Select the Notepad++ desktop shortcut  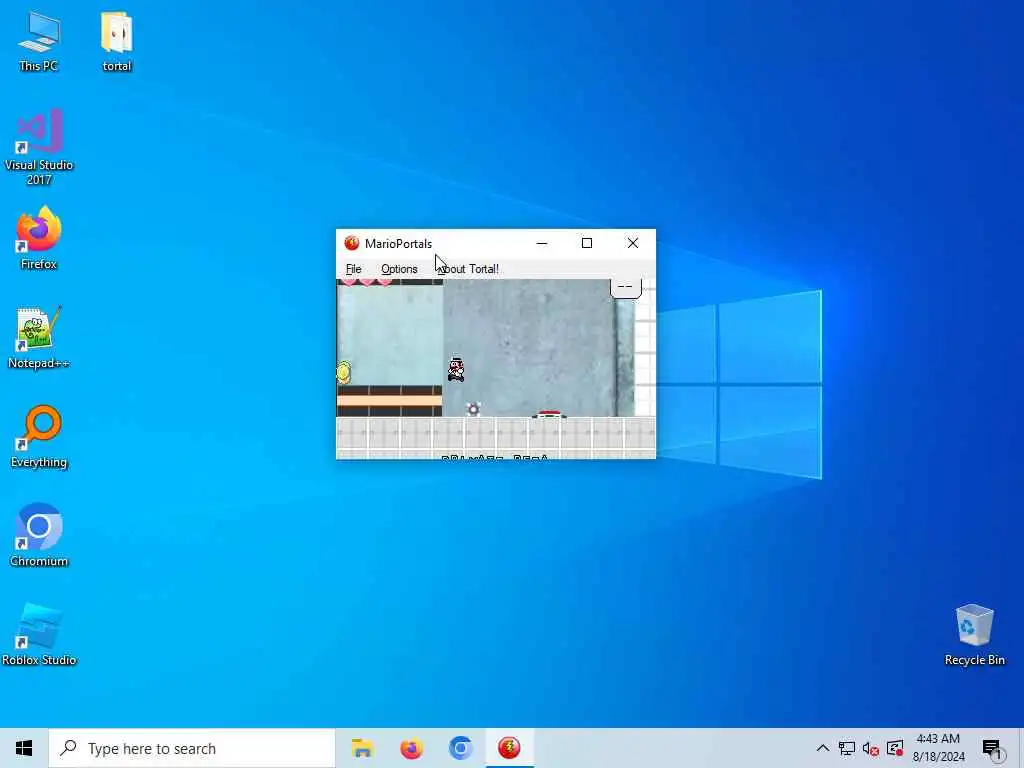[x=39, y=337]
